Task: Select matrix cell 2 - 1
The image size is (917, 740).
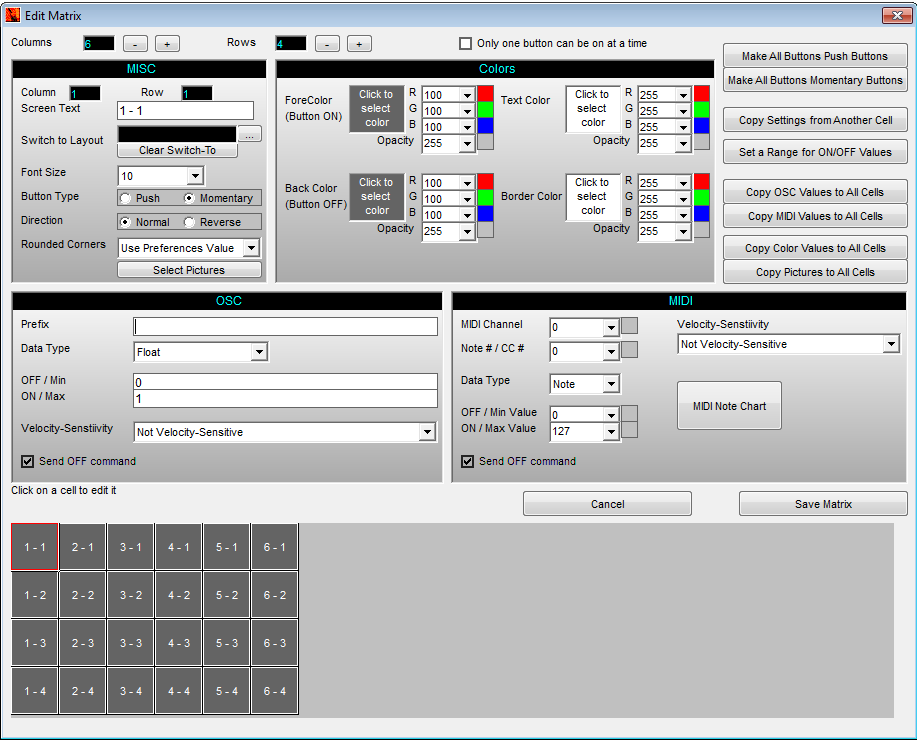Action: click(82, 547)
